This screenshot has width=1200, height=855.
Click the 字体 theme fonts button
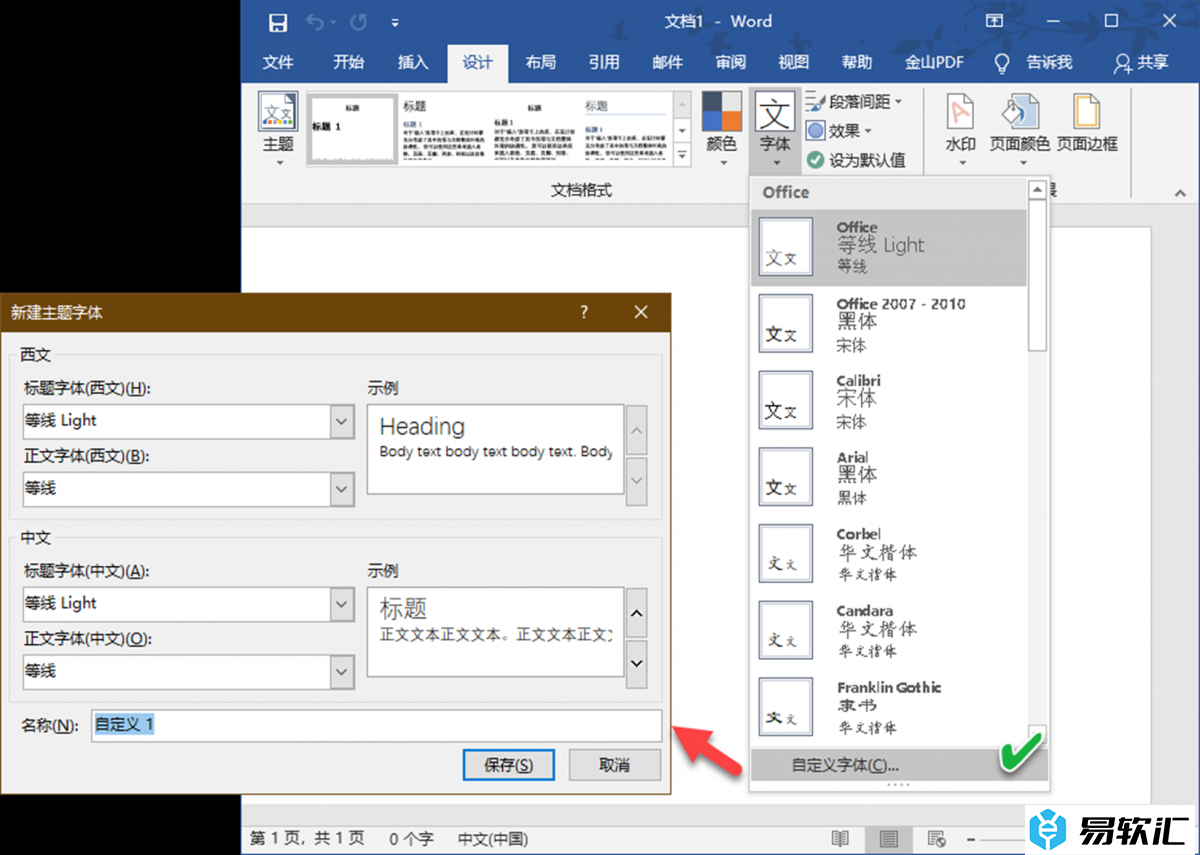pos(775,130)
